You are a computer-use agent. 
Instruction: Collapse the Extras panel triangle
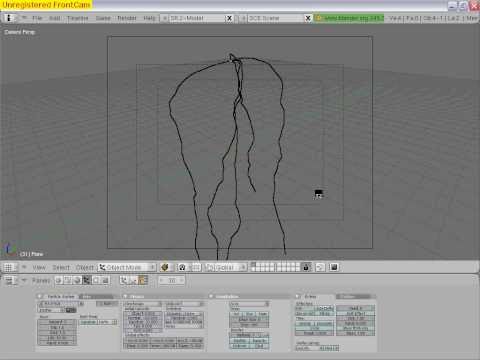298,296
